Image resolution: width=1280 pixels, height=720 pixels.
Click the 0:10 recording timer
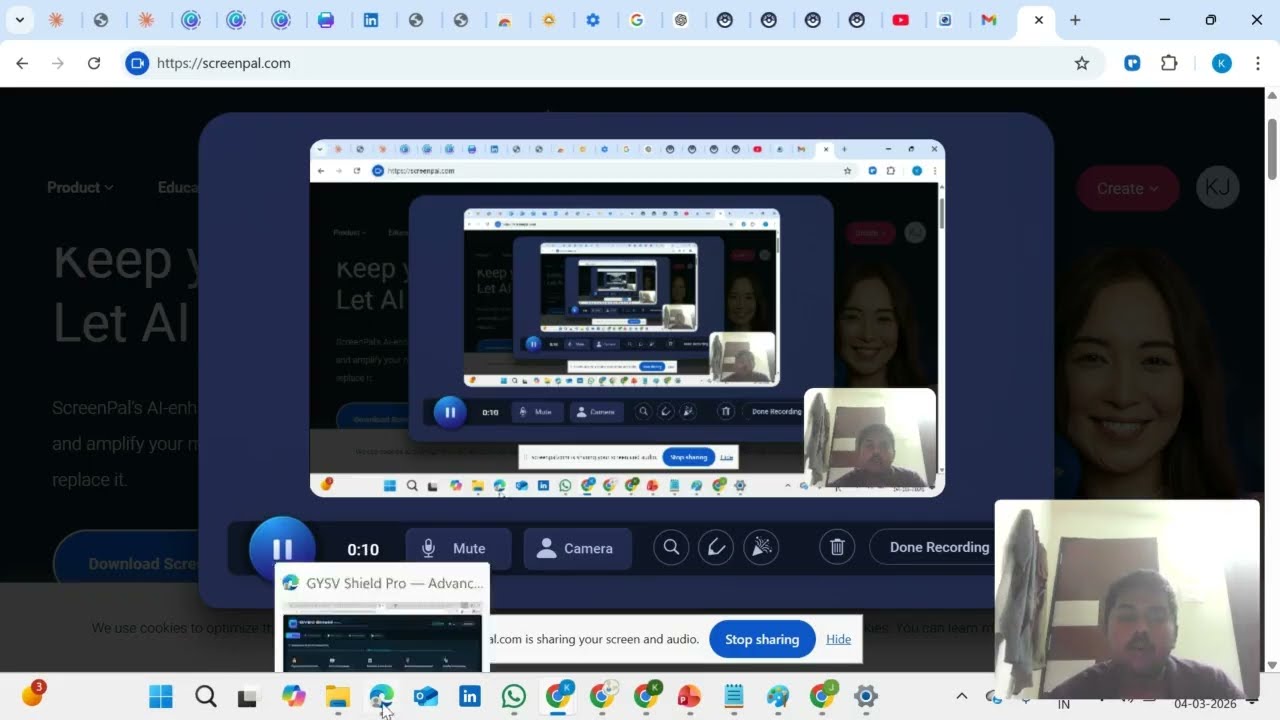(363, 549)
